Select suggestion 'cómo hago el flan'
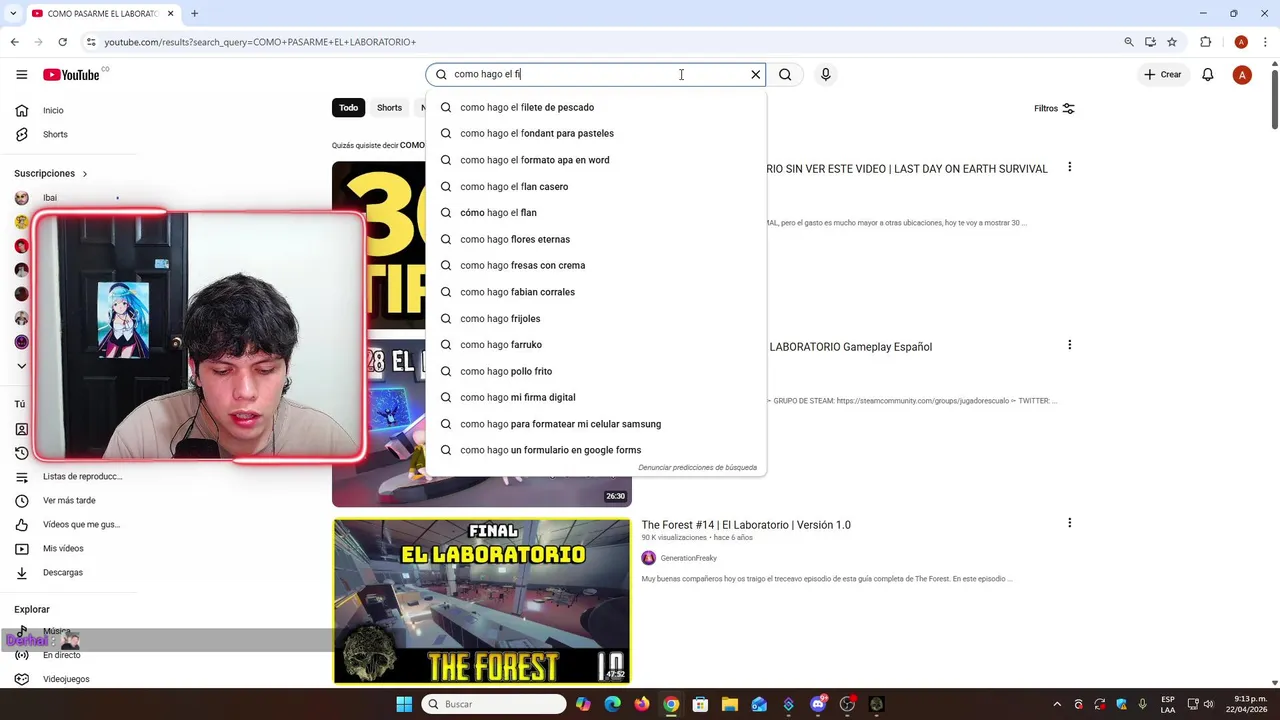Viewport: 1280px width, 720px height. click(x=596, y=213)
